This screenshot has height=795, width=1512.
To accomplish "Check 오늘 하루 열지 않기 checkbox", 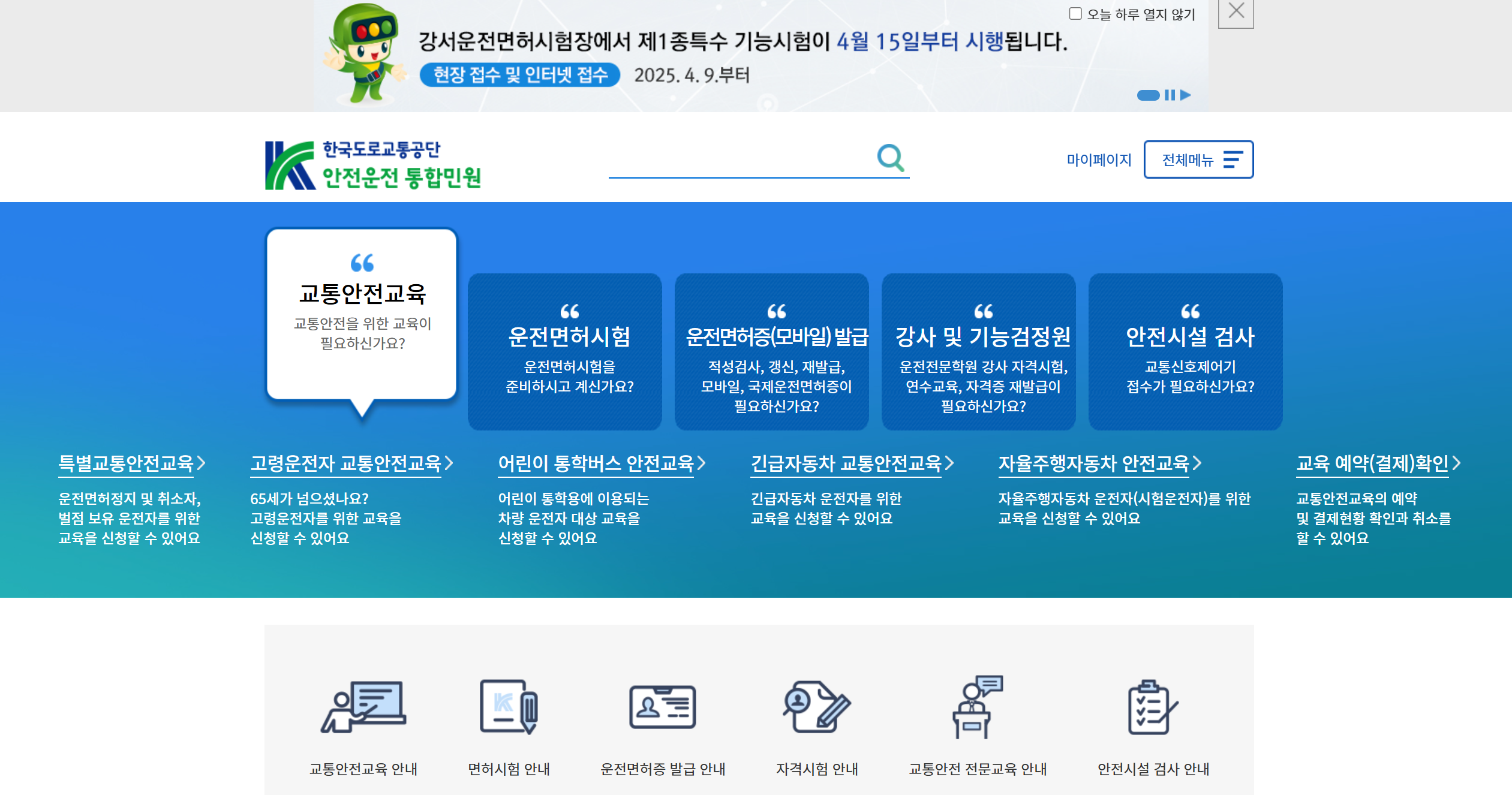I will pyautogui.click(x=1075, y=14).
